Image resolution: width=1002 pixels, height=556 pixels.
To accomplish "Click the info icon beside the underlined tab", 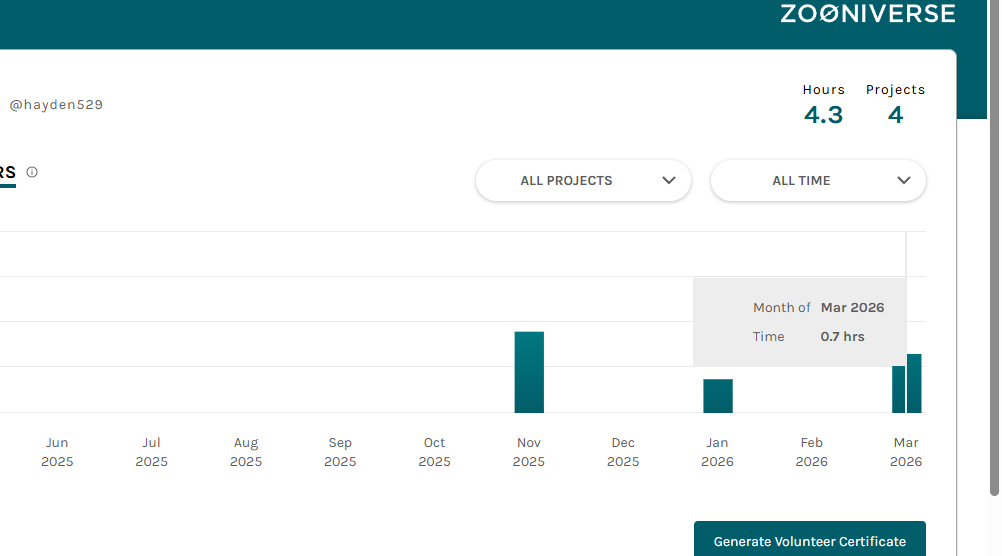I will (32, 172).
